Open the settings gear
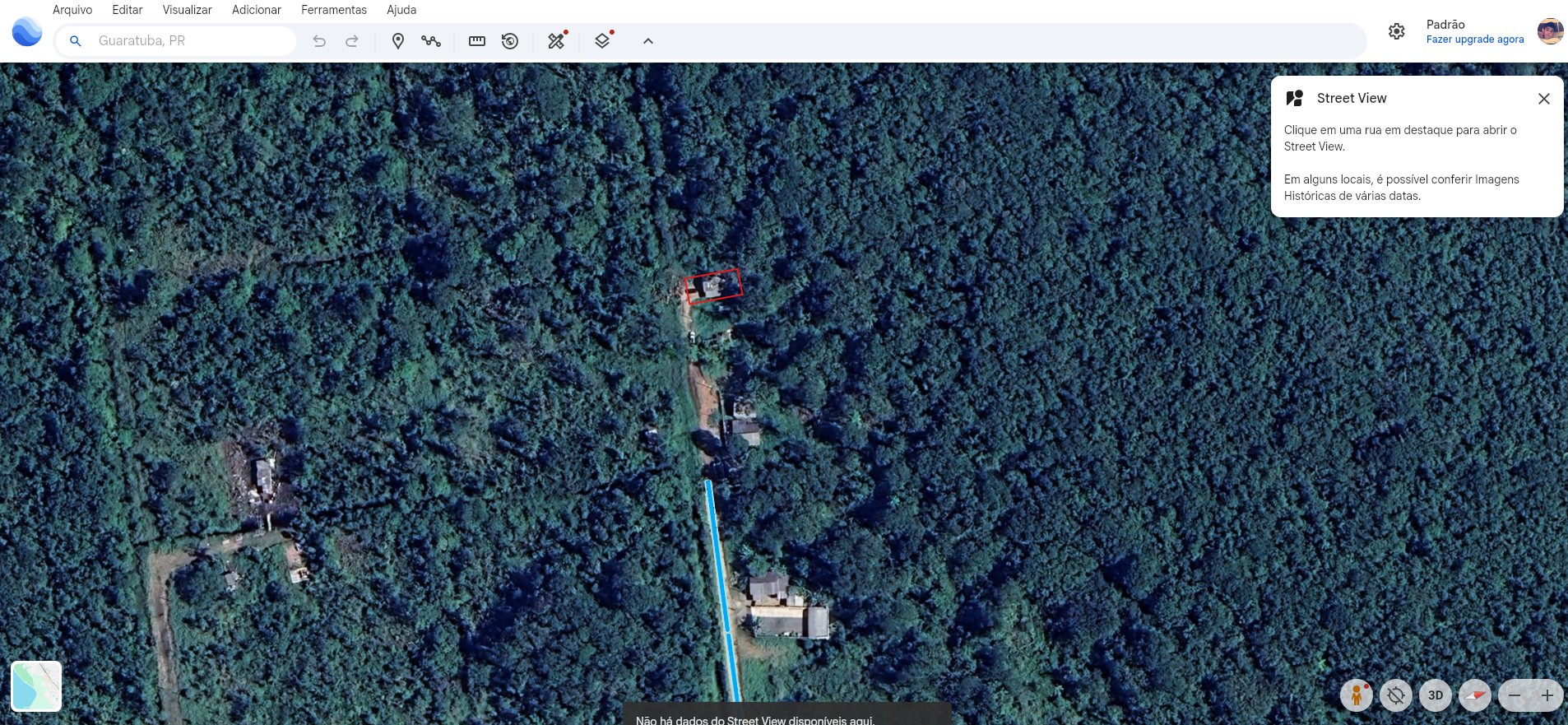The image size is (1568, 725). point(1397,31)
